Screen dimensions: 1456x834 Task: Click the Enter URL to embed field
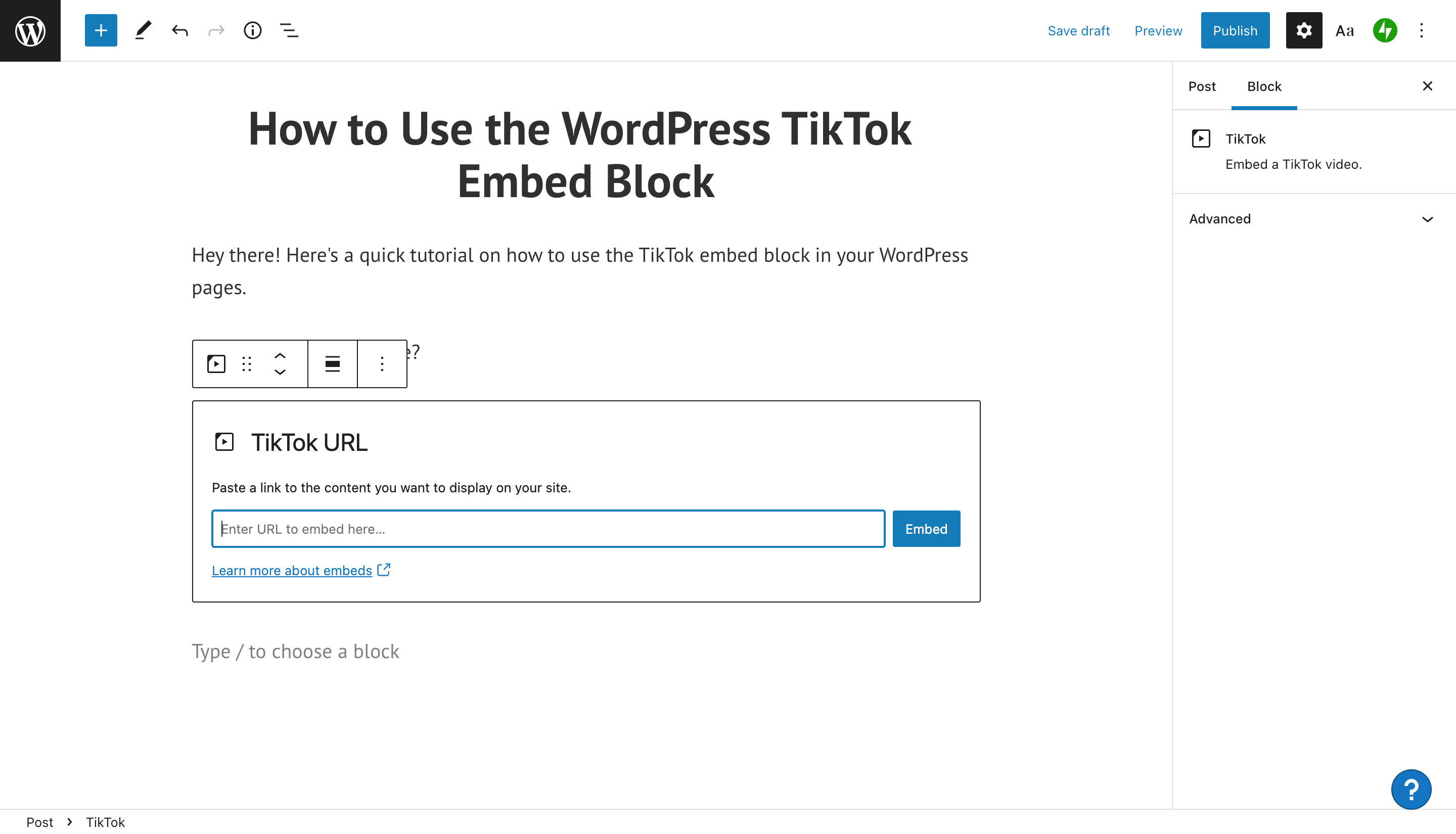[548, 529]
